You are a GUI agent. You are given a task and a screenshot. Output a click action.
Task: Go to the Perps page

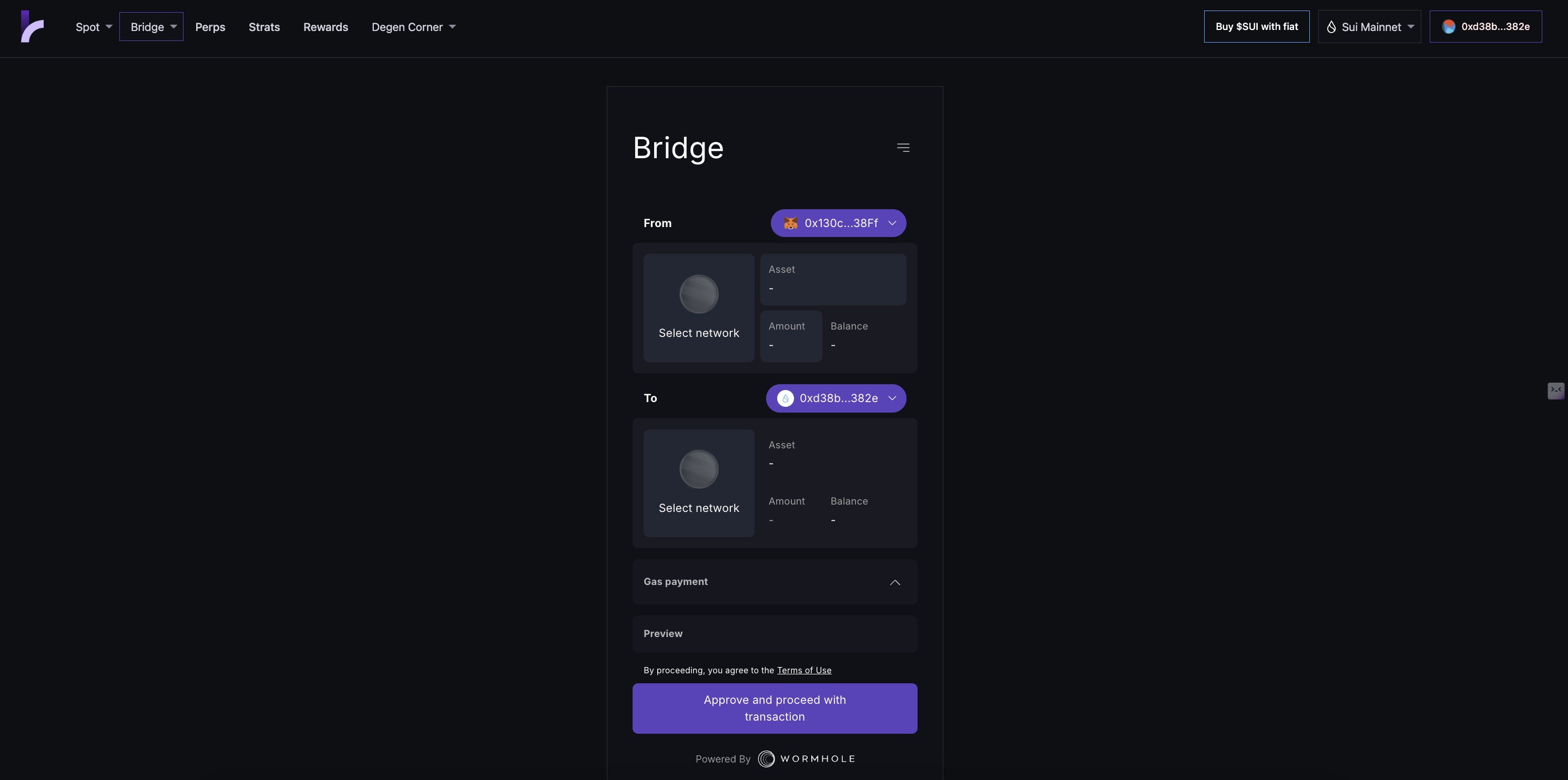[210, 27]
